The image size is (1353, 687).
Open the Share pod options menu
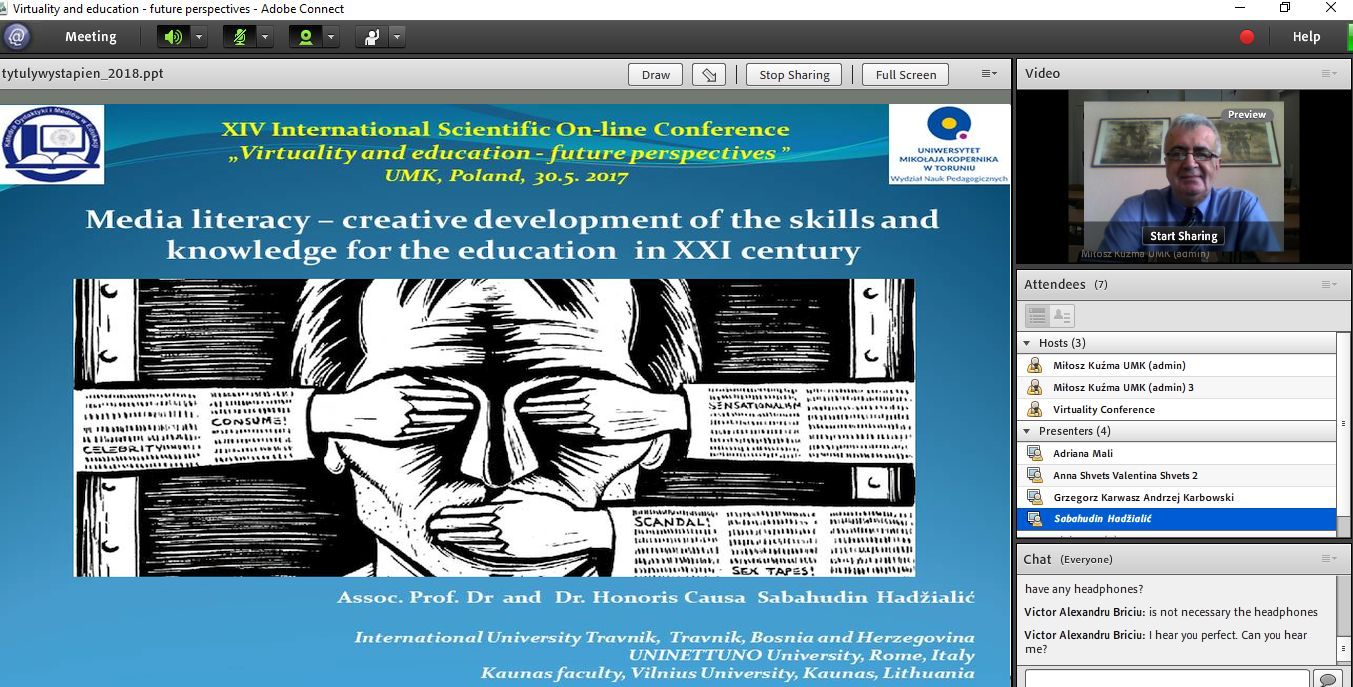(989, 74)
